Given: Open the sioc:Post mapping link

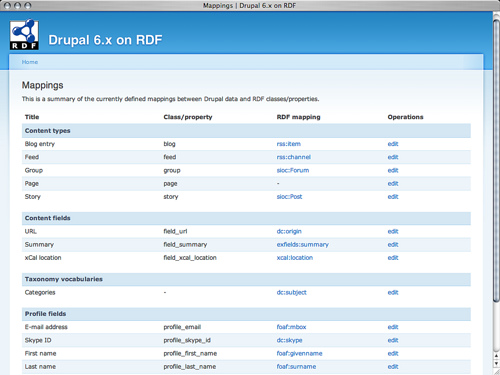Looking at the screenshot, I should coord(289,197).
